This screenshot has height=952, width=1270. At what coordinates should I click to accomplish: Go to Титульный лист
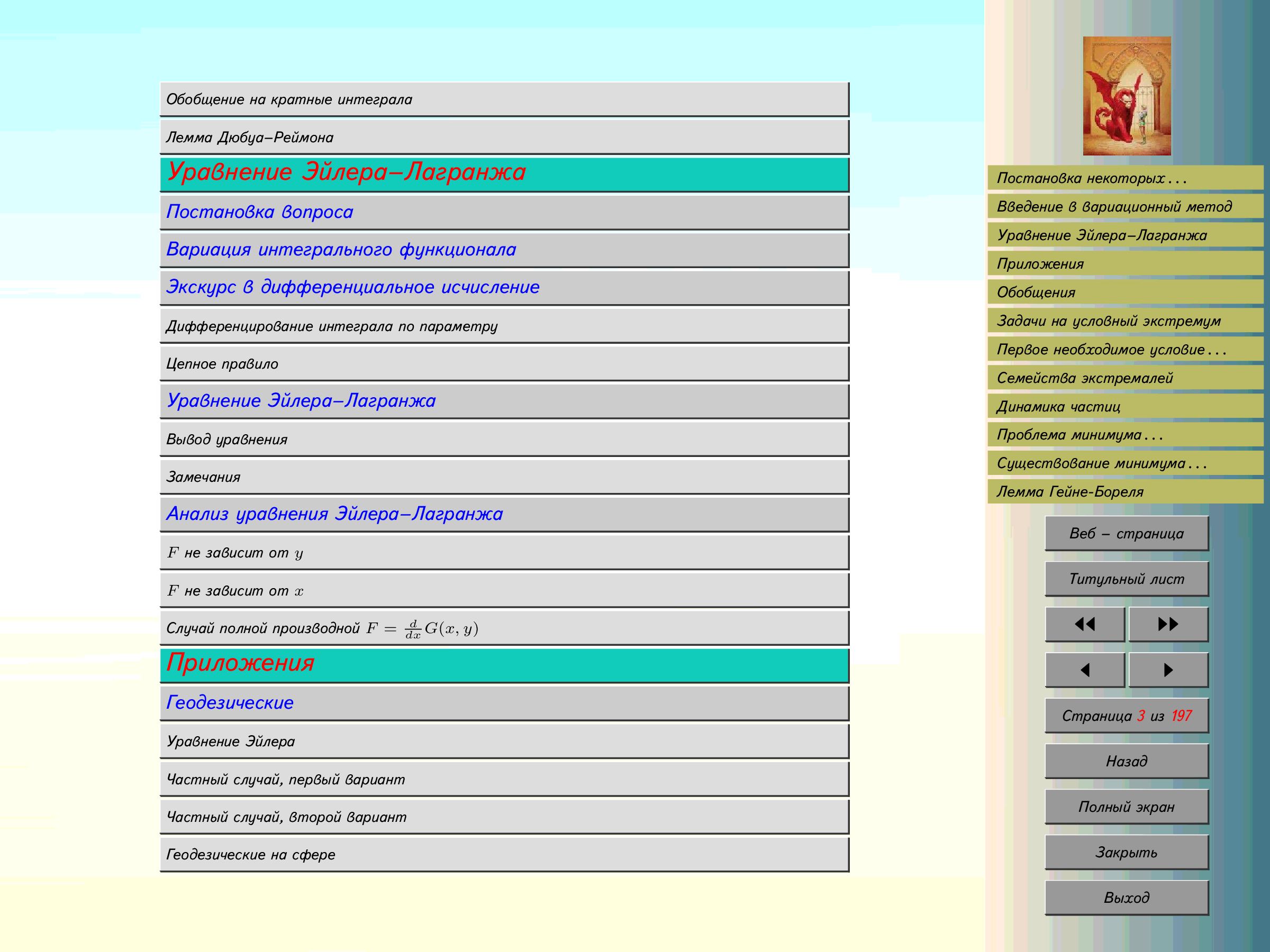coord(1126,579)
